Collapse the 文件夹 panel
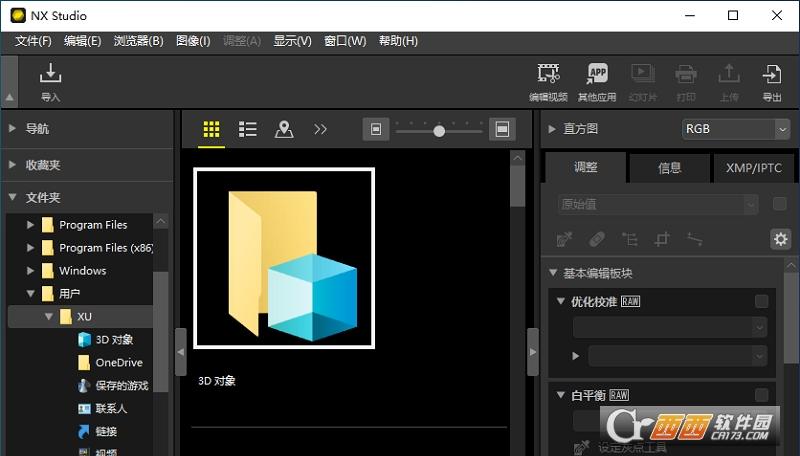 click(x=12, y=197)
